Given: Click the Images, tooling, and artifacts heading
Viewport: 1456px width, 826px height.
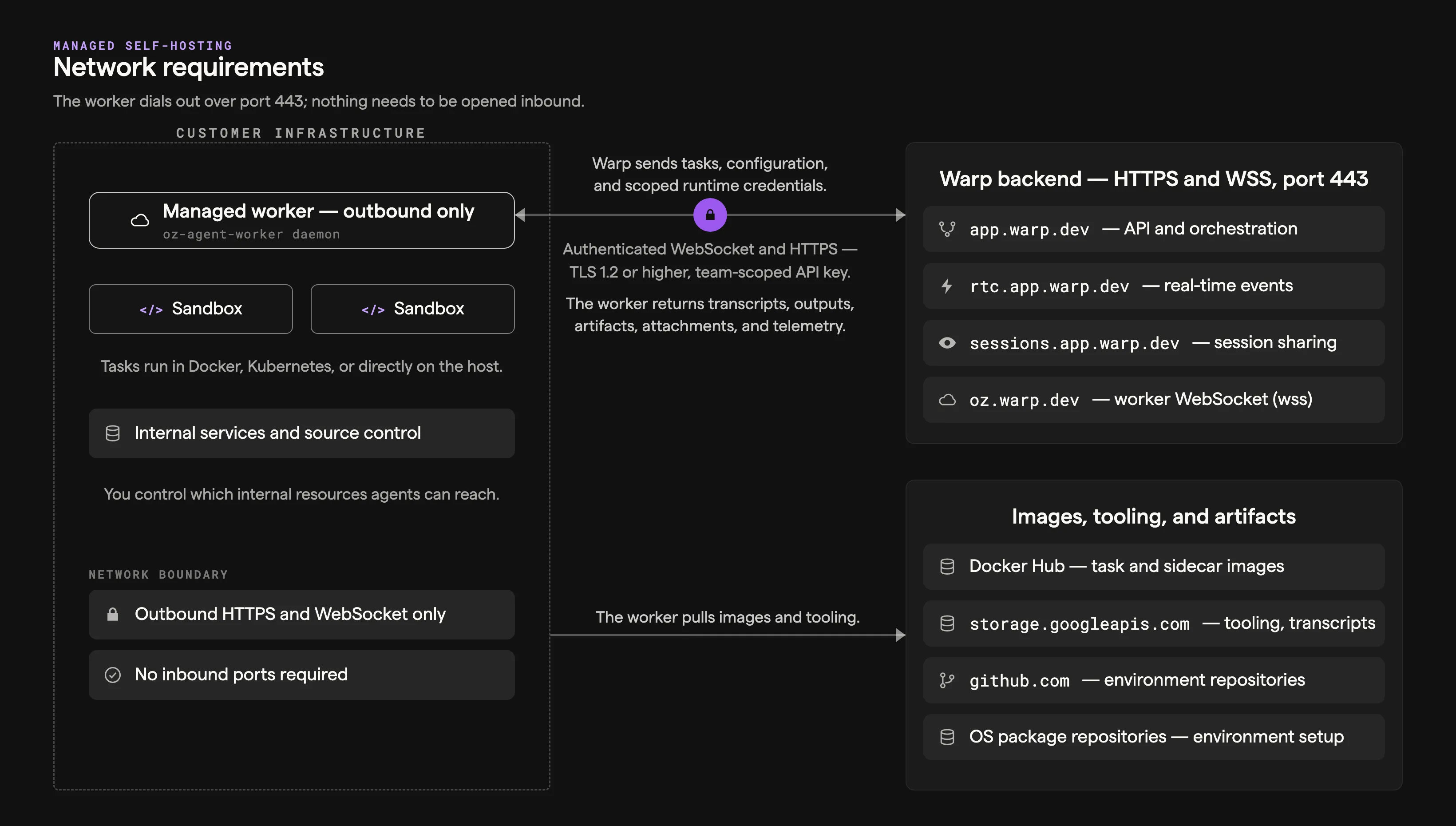Looking at the screenshot, I should tap(1154, 516).
